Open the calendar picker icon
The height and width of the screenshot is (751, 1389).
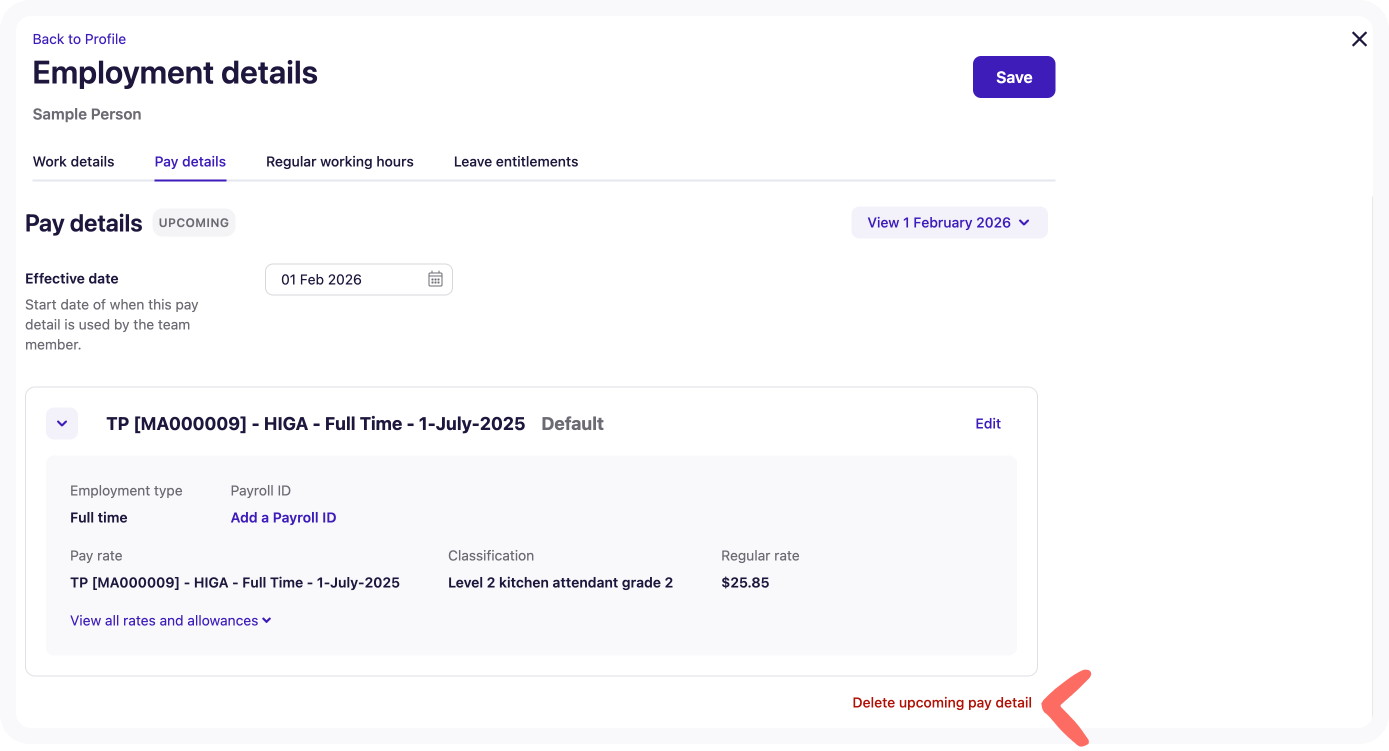point(435,280)
